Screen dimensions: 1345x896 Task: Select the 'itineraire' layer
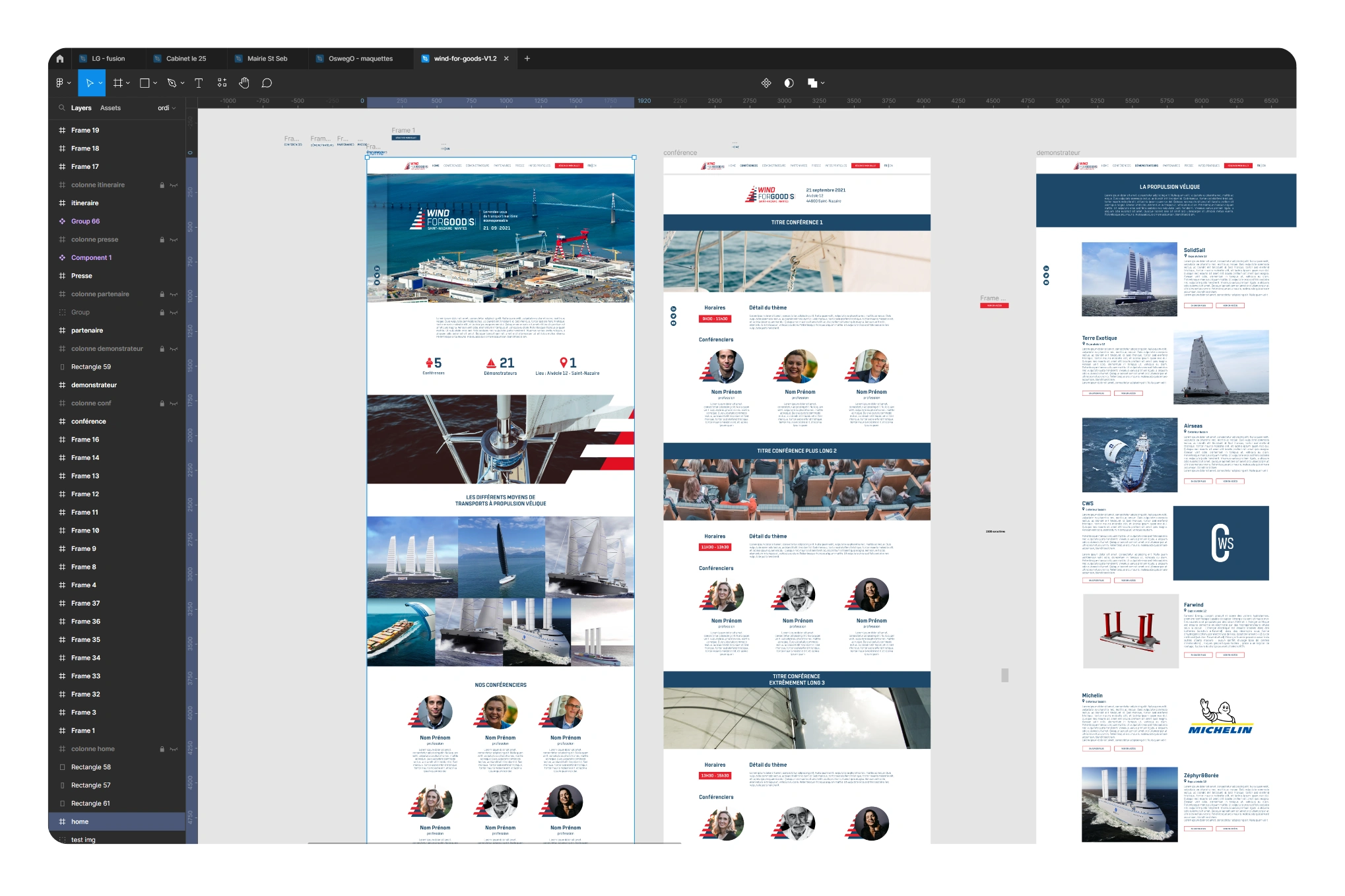coord(117,203)
